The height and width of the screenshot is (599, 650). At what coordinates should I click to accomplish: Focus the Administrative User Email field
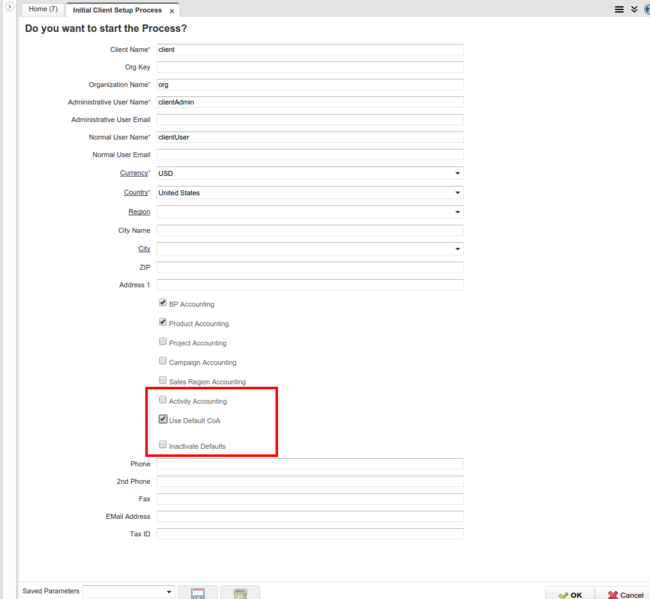click(x=309, y=120)
